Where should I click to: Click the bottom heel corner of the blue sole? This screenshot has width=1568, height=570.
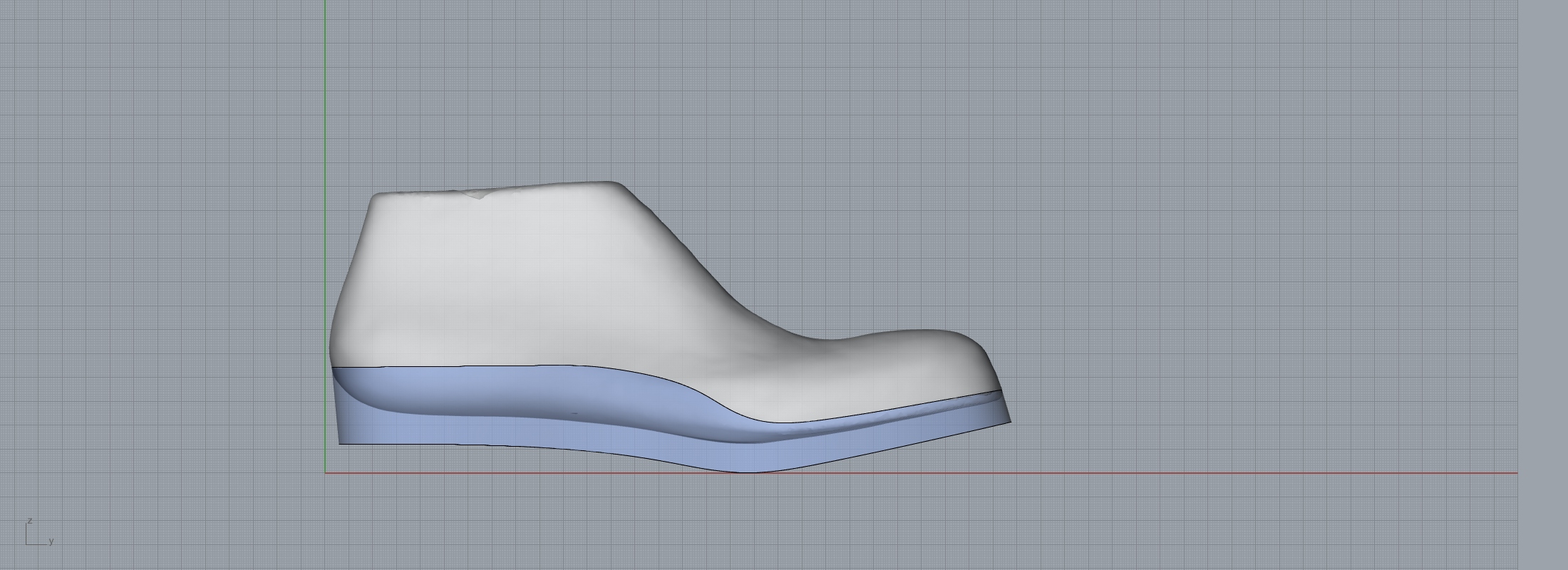point(340,443)
